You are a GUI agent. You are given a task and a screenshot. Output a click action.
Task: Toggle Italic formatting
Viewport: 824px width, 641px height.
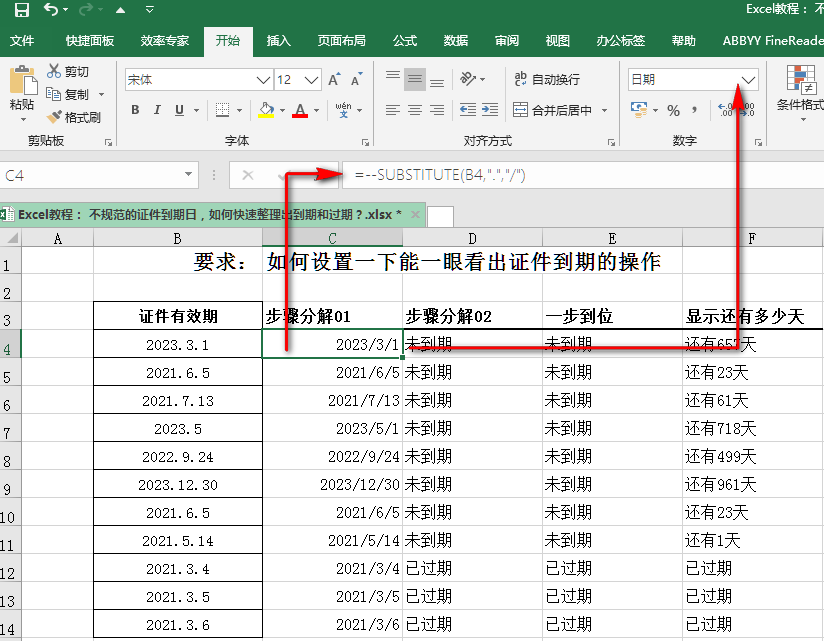[160, 111]
